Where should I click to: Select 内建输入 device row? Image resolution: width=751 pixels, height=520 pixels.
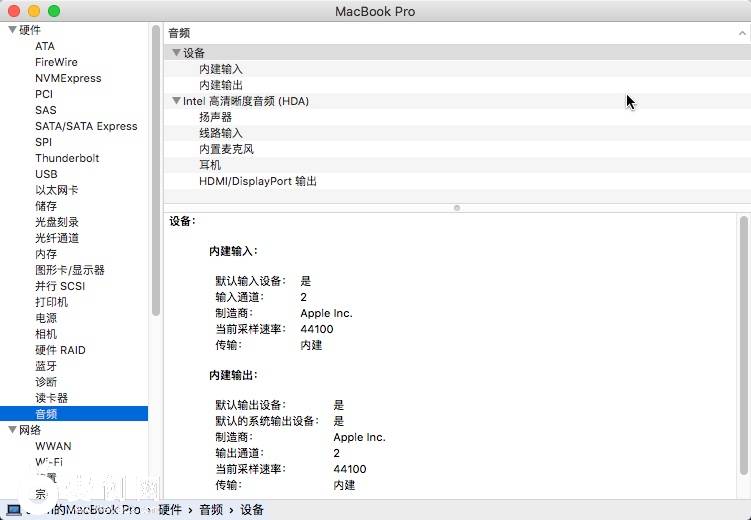220,69
